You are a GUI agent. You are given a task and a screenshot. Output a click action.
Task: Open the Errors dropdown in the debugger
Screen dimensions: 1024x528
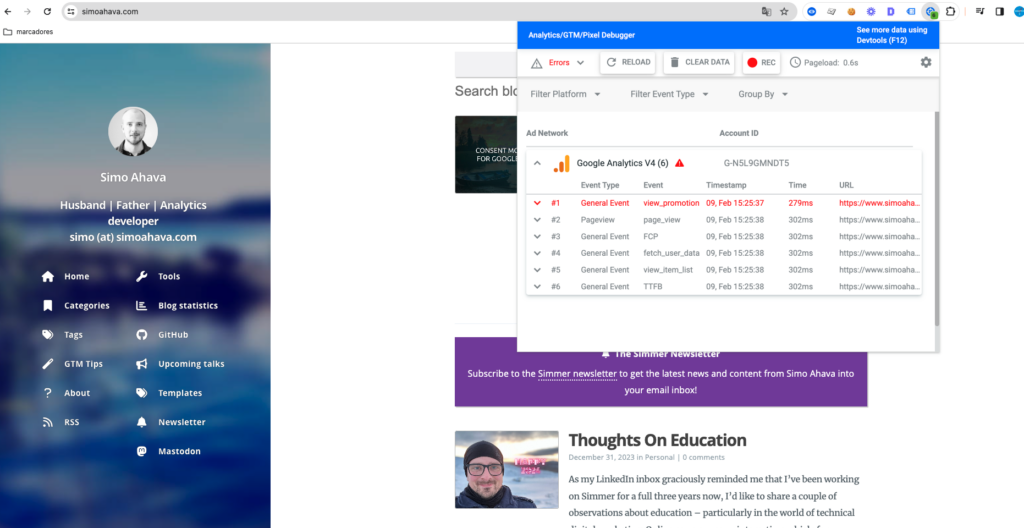558,63
